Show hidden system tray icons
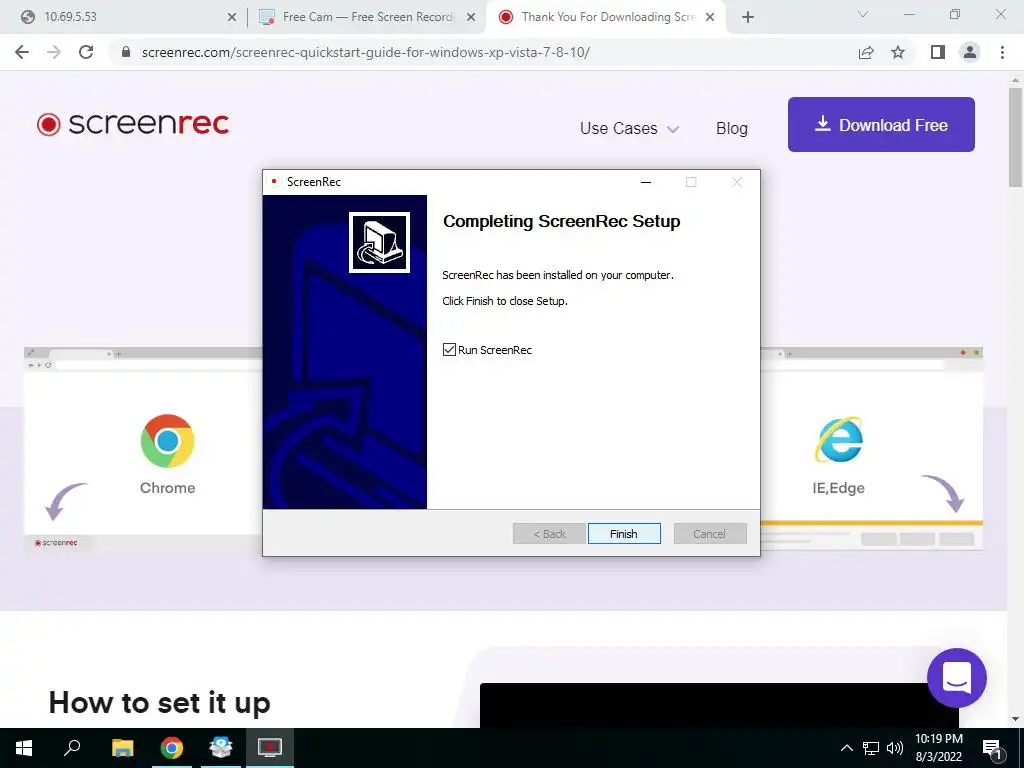1024x768 pixels. 846,748
